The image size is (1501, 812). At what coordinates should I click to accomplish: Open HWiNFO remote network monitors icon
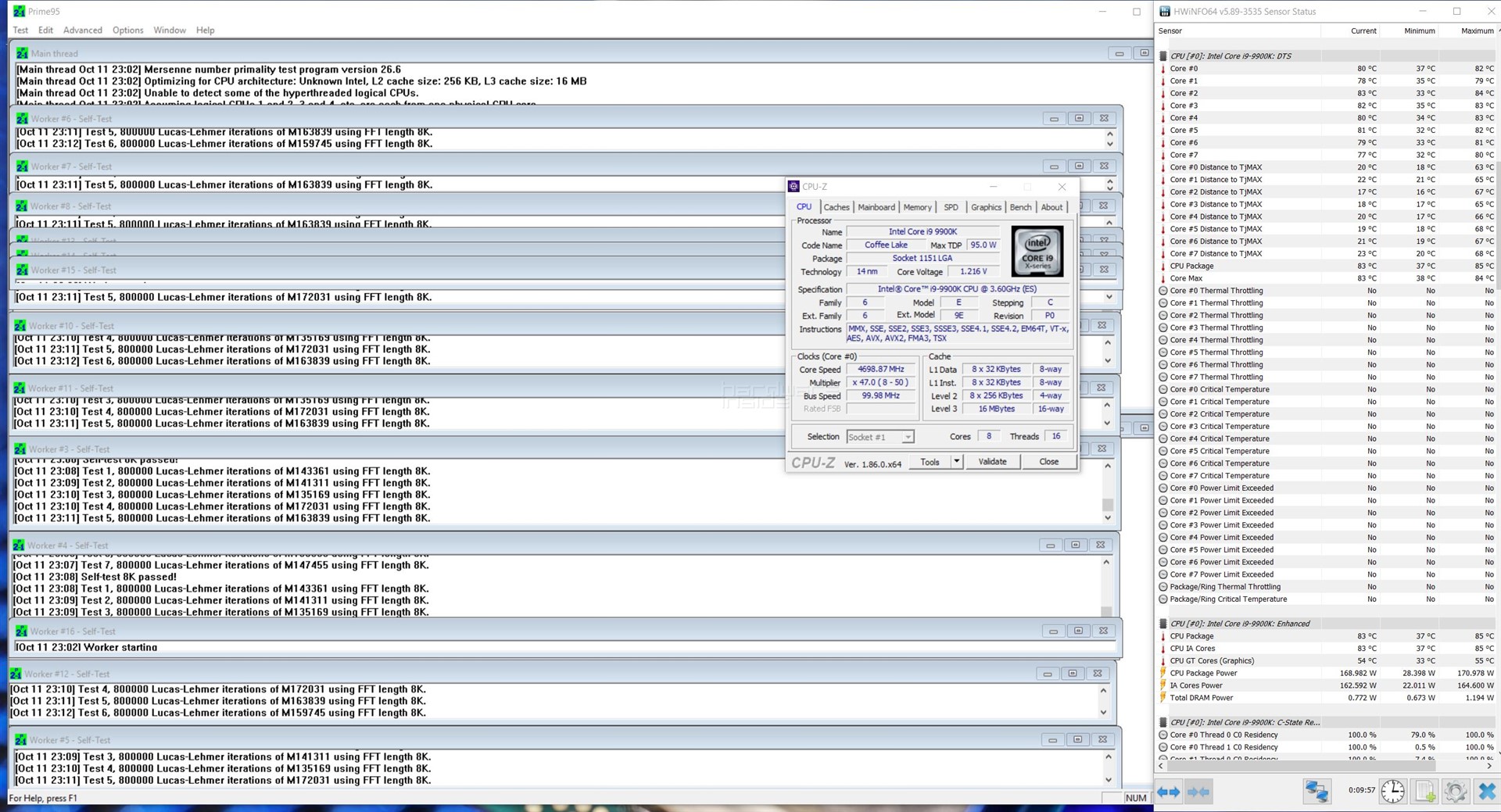(1317, 791)
